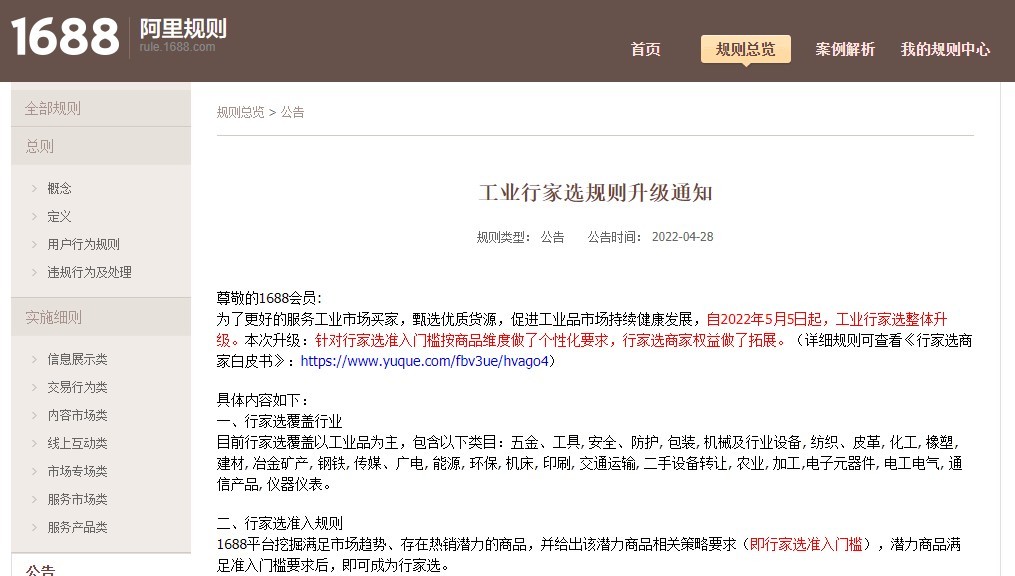Open 线上互动类 in the sidebar
Screen dimensions: 1015x576
pos(77,443)
